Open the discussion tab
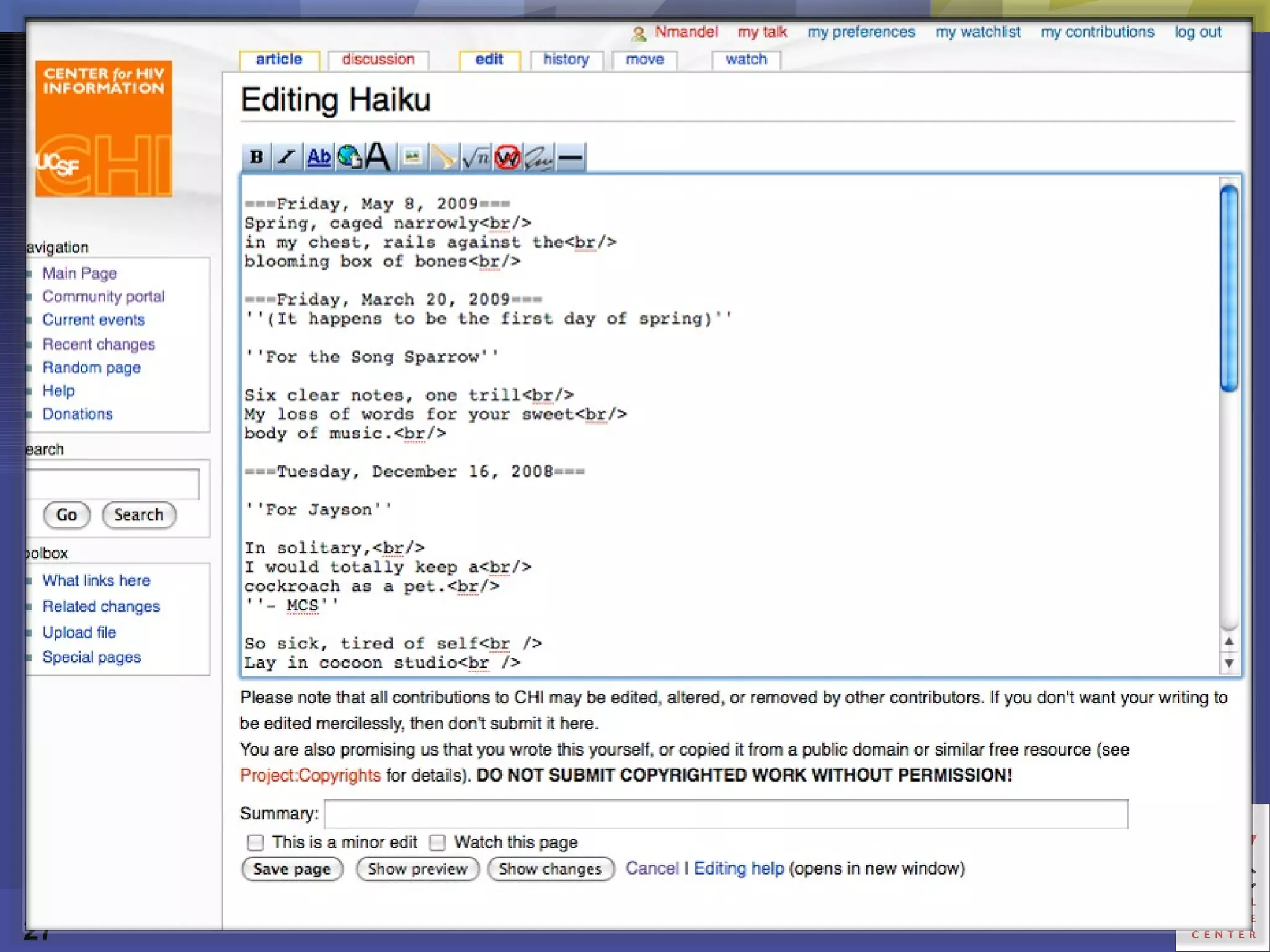Image resolution: width=1270 pixels, height=952 pixels. [378, 59]
